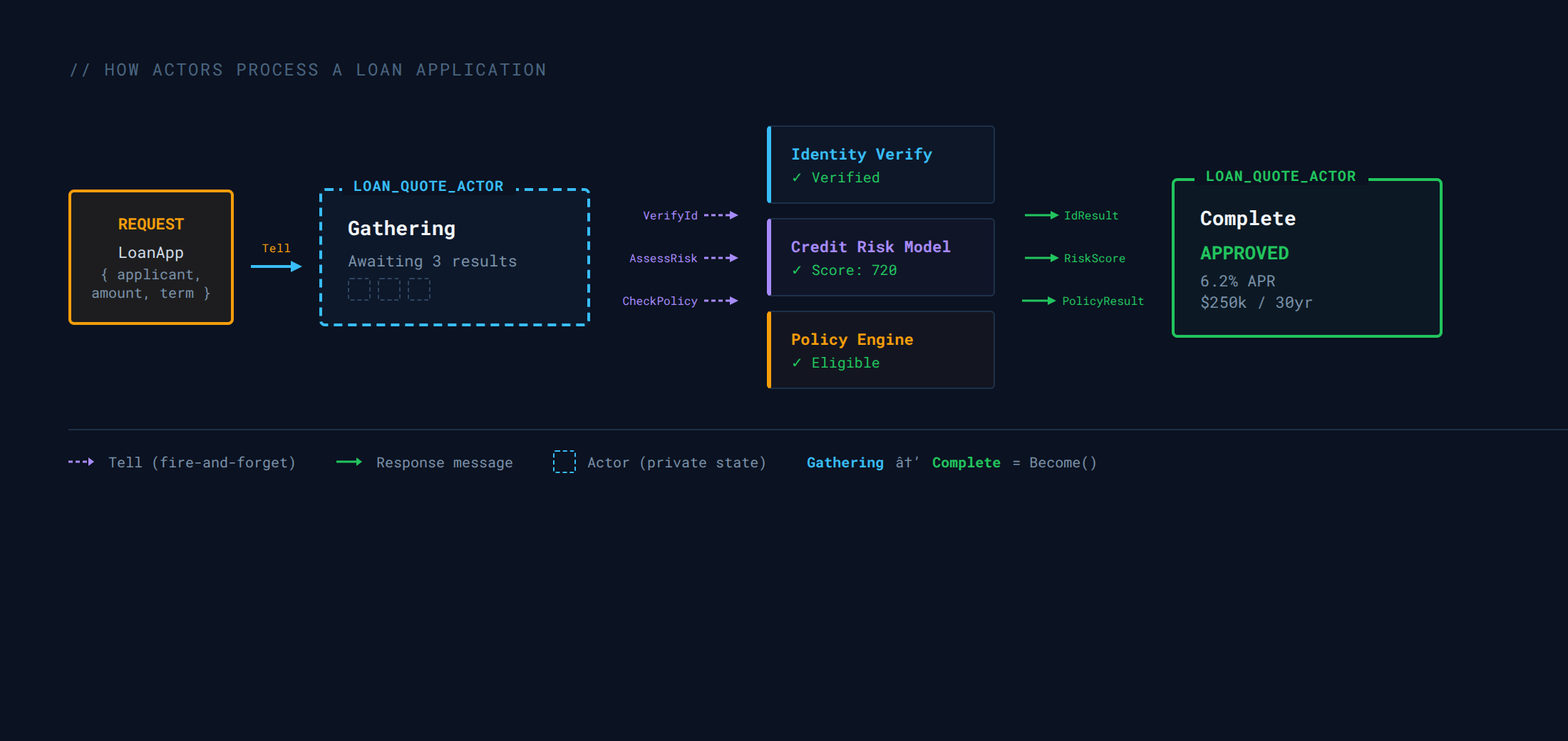The width and height of the screenshot is (1568, 741).
Task: Click the APPROVED label
Action: 1244,253
